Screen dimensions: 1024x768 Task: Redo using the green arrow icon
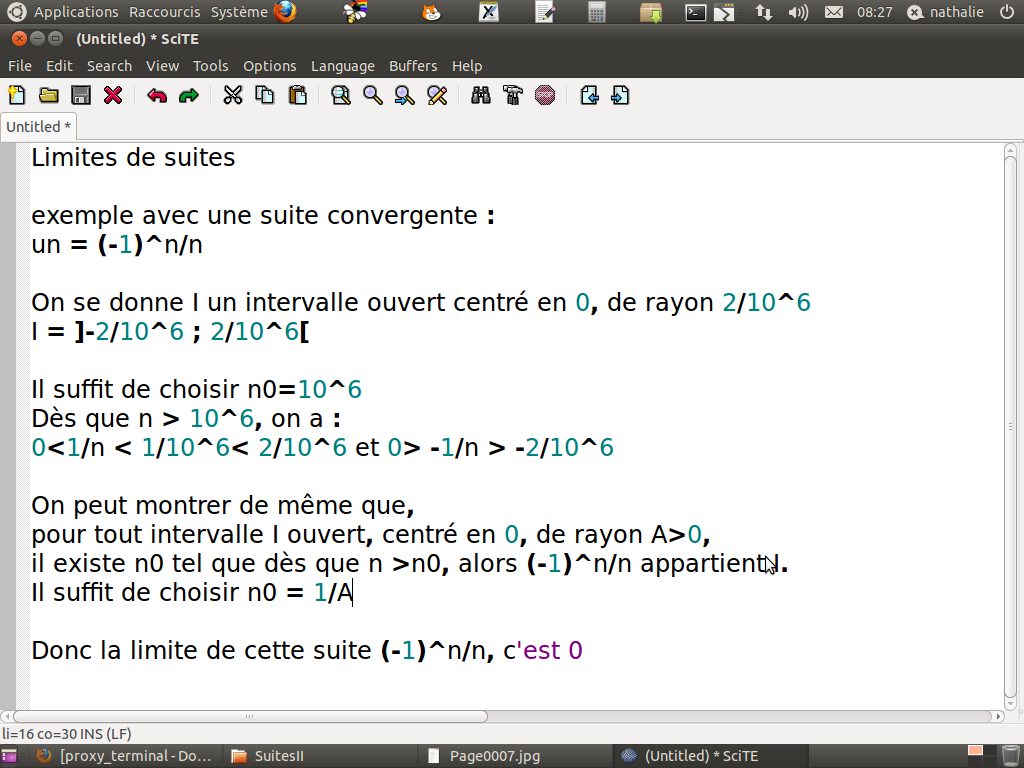tap(188, 96)
